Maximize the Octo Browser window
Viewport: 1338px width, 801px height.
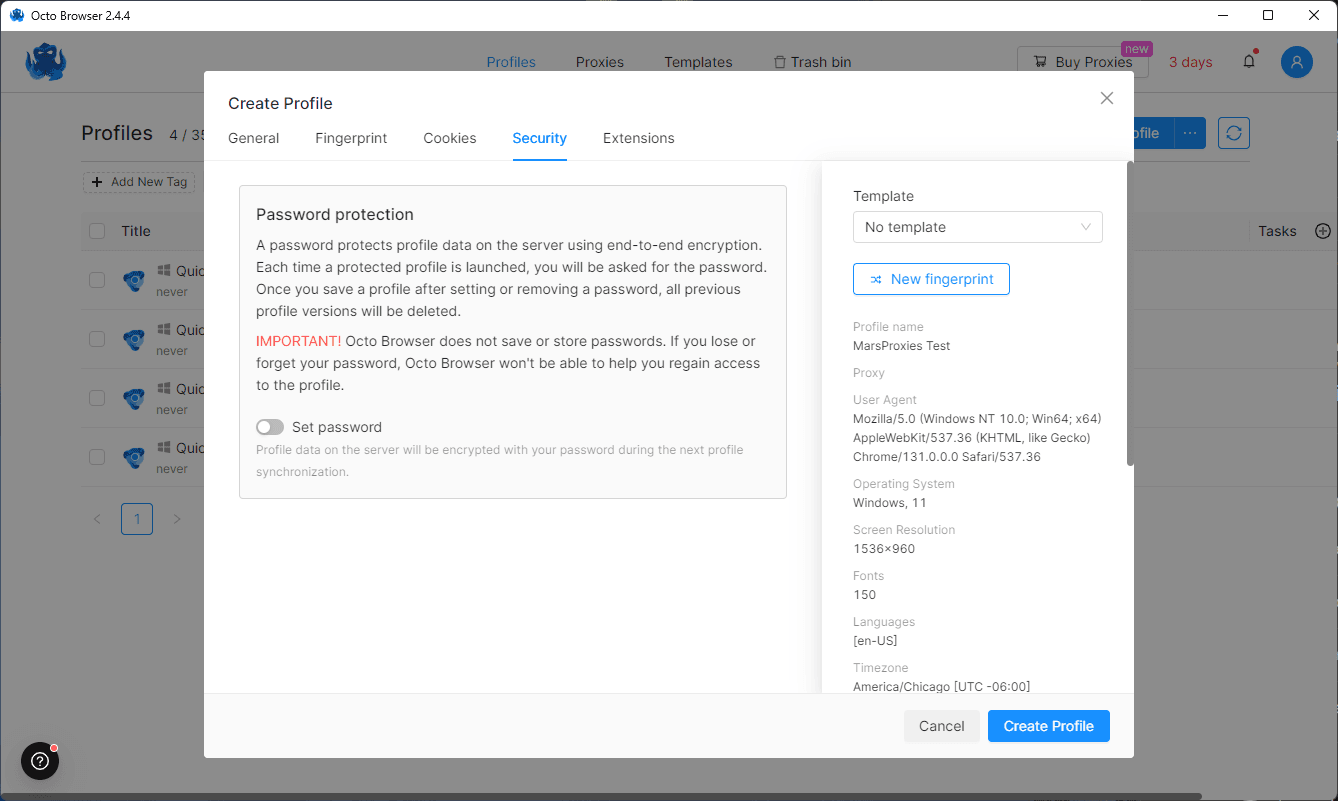tap(1268, 15)
